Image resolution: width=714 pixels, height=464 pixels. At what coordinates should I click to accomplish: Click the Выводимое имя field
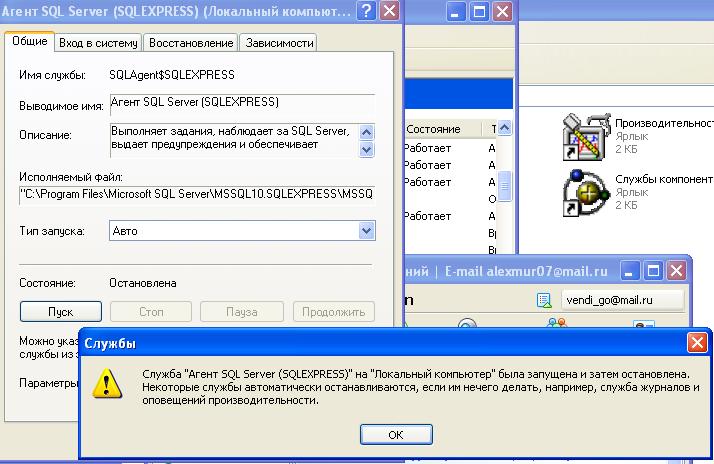242,103
